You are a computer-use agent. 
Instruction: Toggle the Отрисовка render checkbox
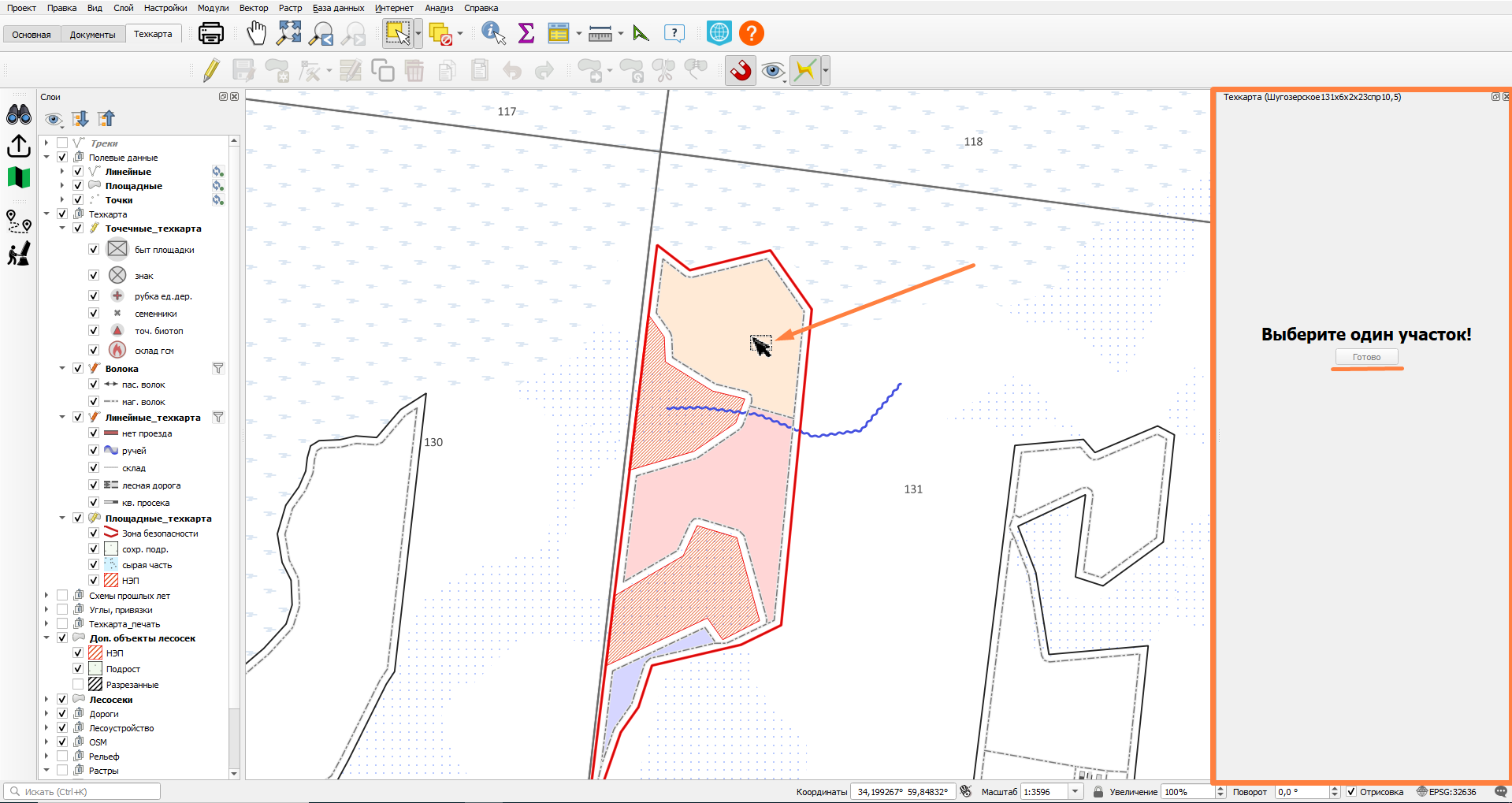click(x=1351, y=792)
